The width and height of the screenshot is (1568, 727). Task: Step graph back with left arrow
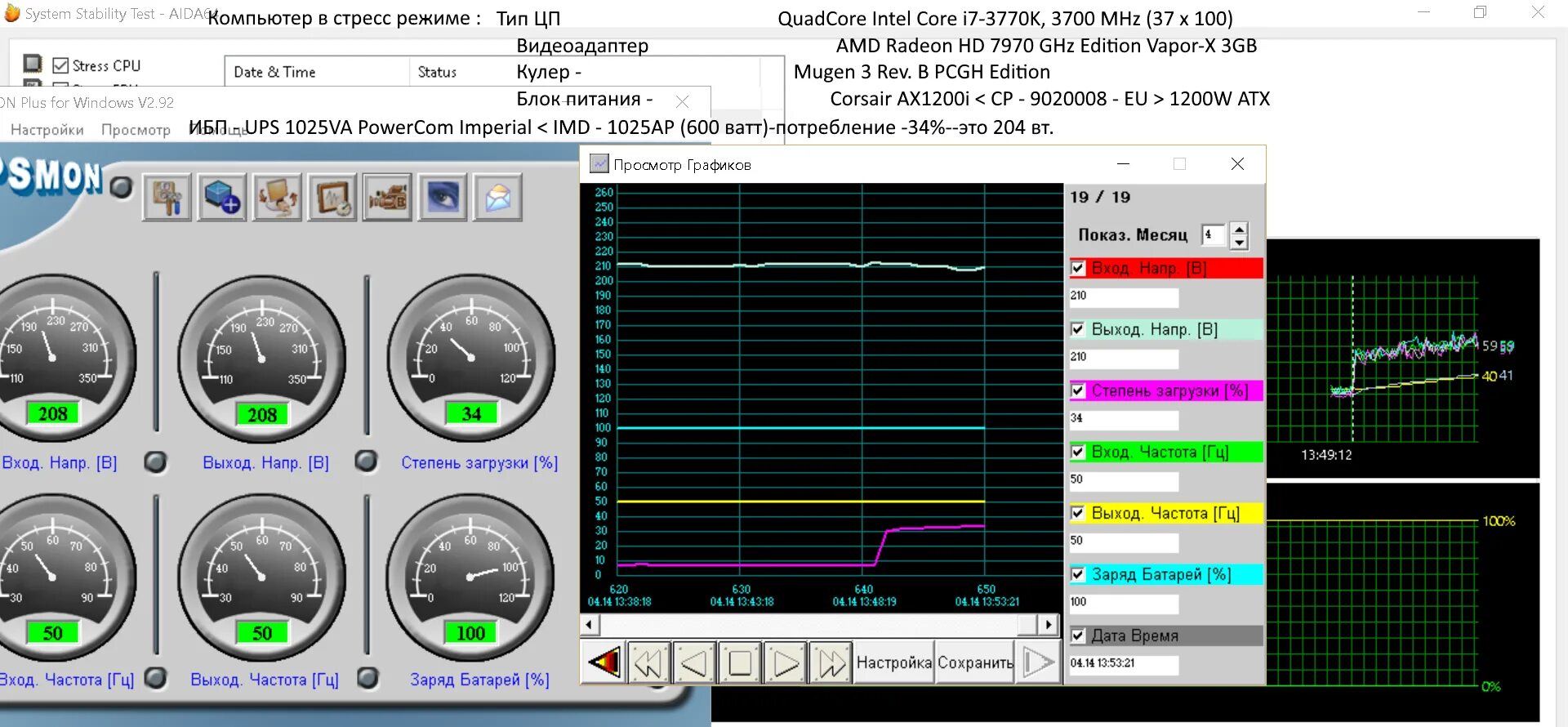click(x=694, y=662)
